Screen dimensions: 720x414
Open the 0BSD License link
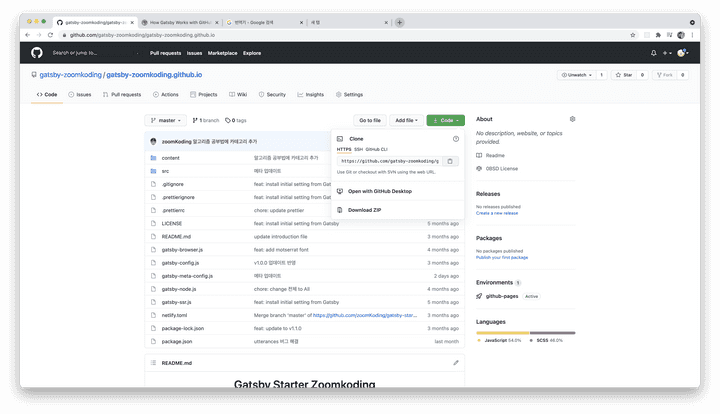click(x=497, y=169)
